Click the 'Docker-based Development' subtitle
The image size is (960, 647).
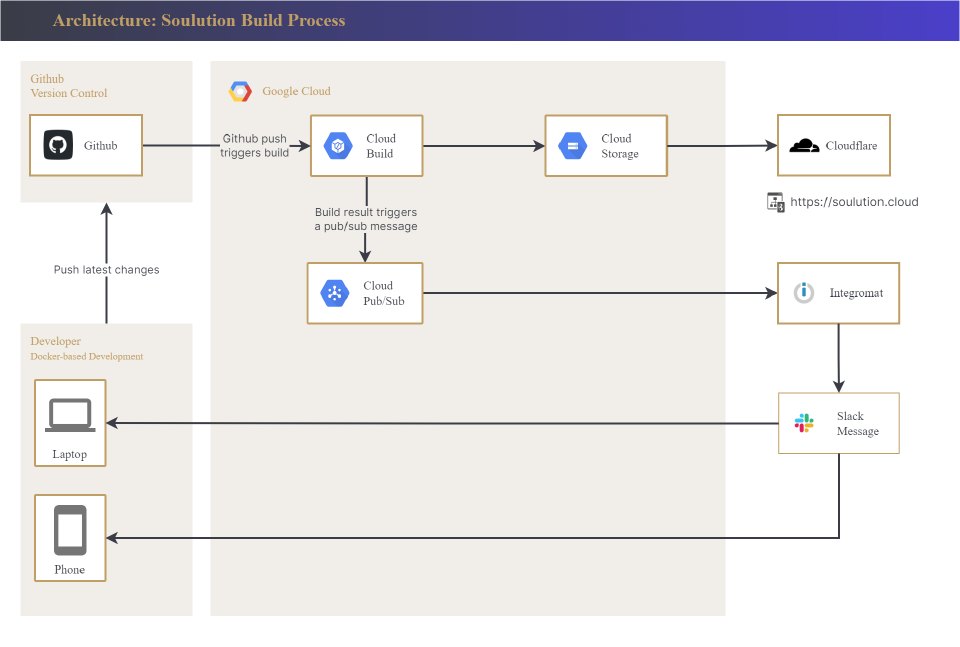(x=86, y=356)
